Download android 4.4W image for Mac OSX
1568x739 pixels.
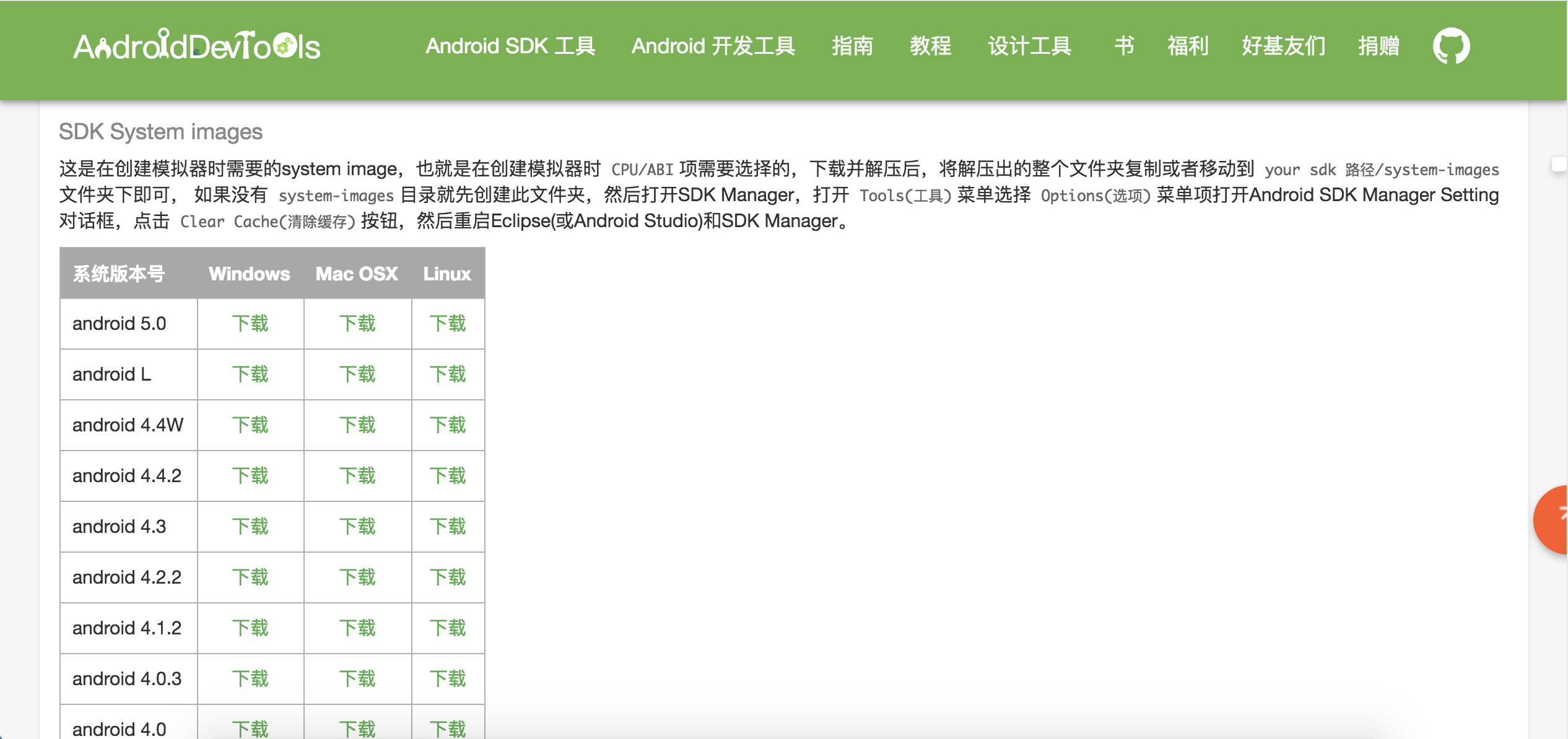[x=357, y=425]
